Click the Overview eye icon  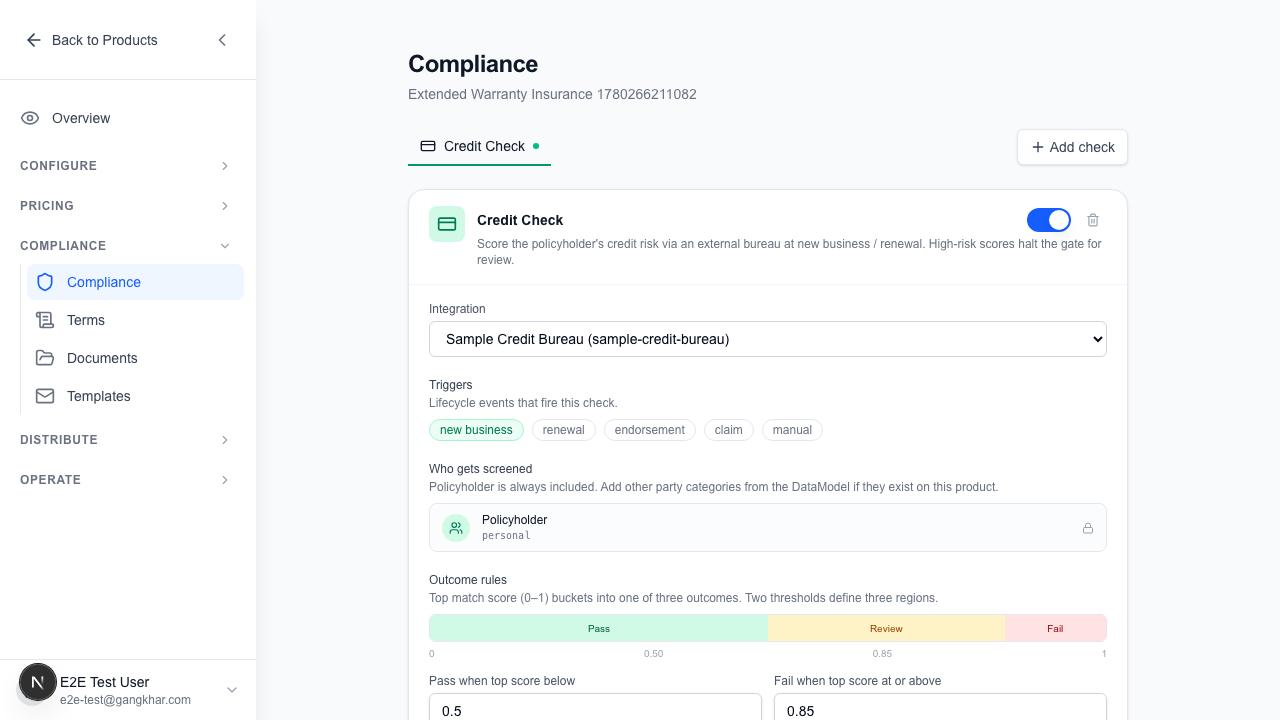click(x=30, y=118)
